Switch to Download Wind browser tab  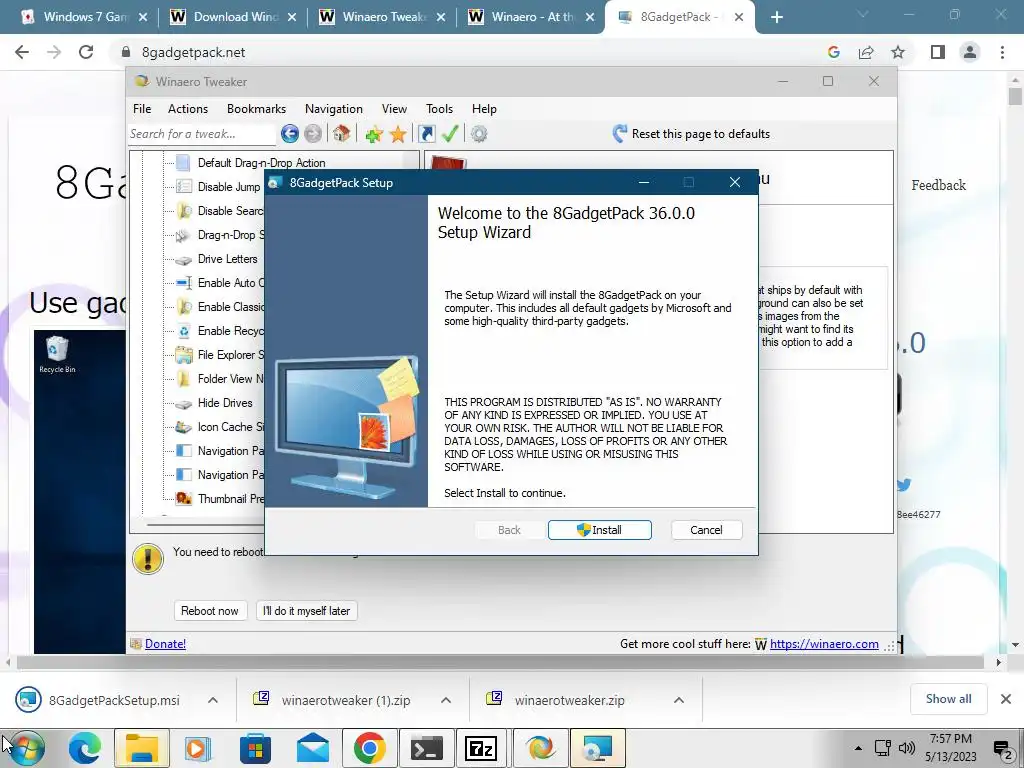pos(233,17)
